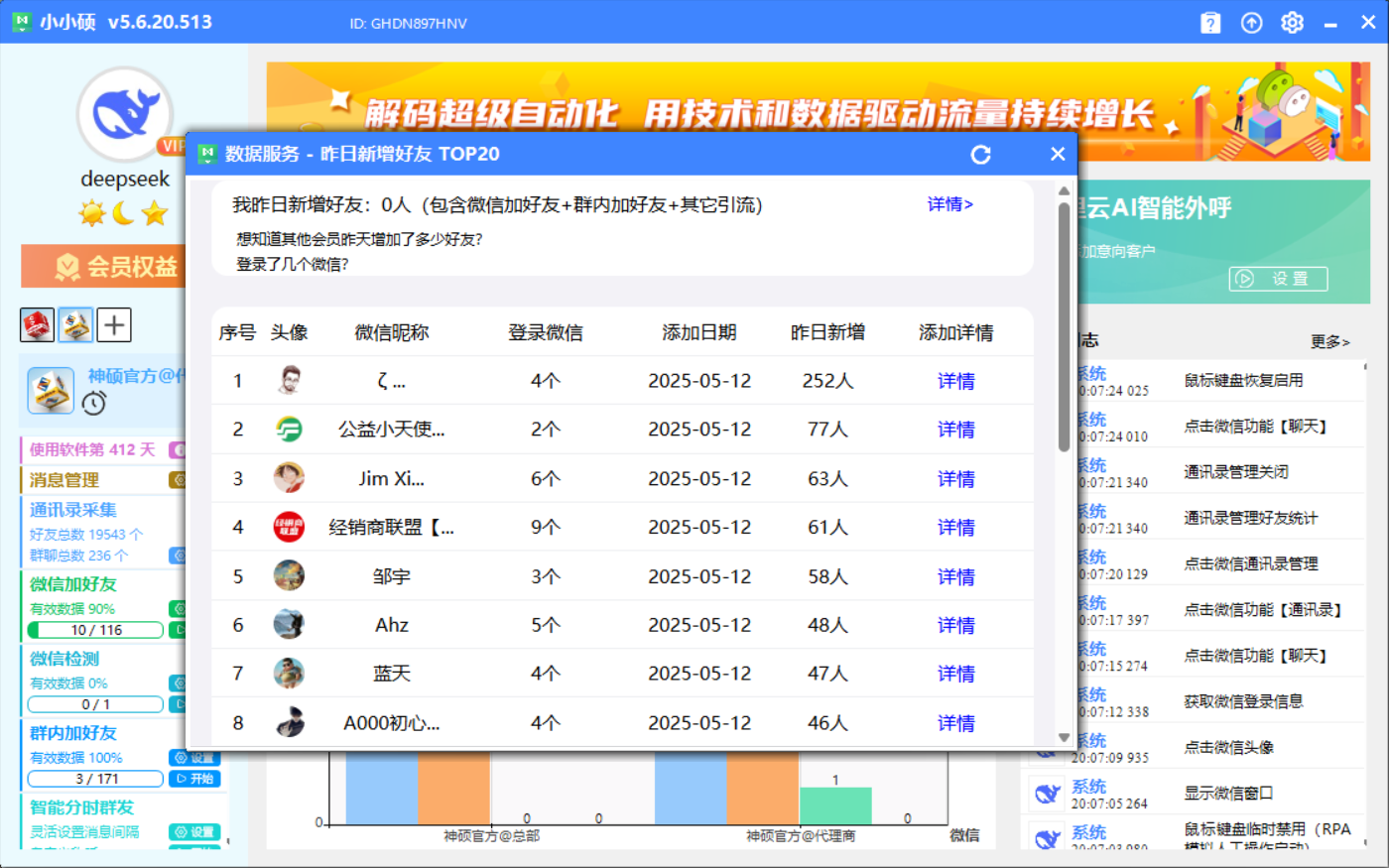Close the 昨日新增好友 TOP20 dialog
The width and height of the screenshot is (1389, 868).
click(1058, 154)
